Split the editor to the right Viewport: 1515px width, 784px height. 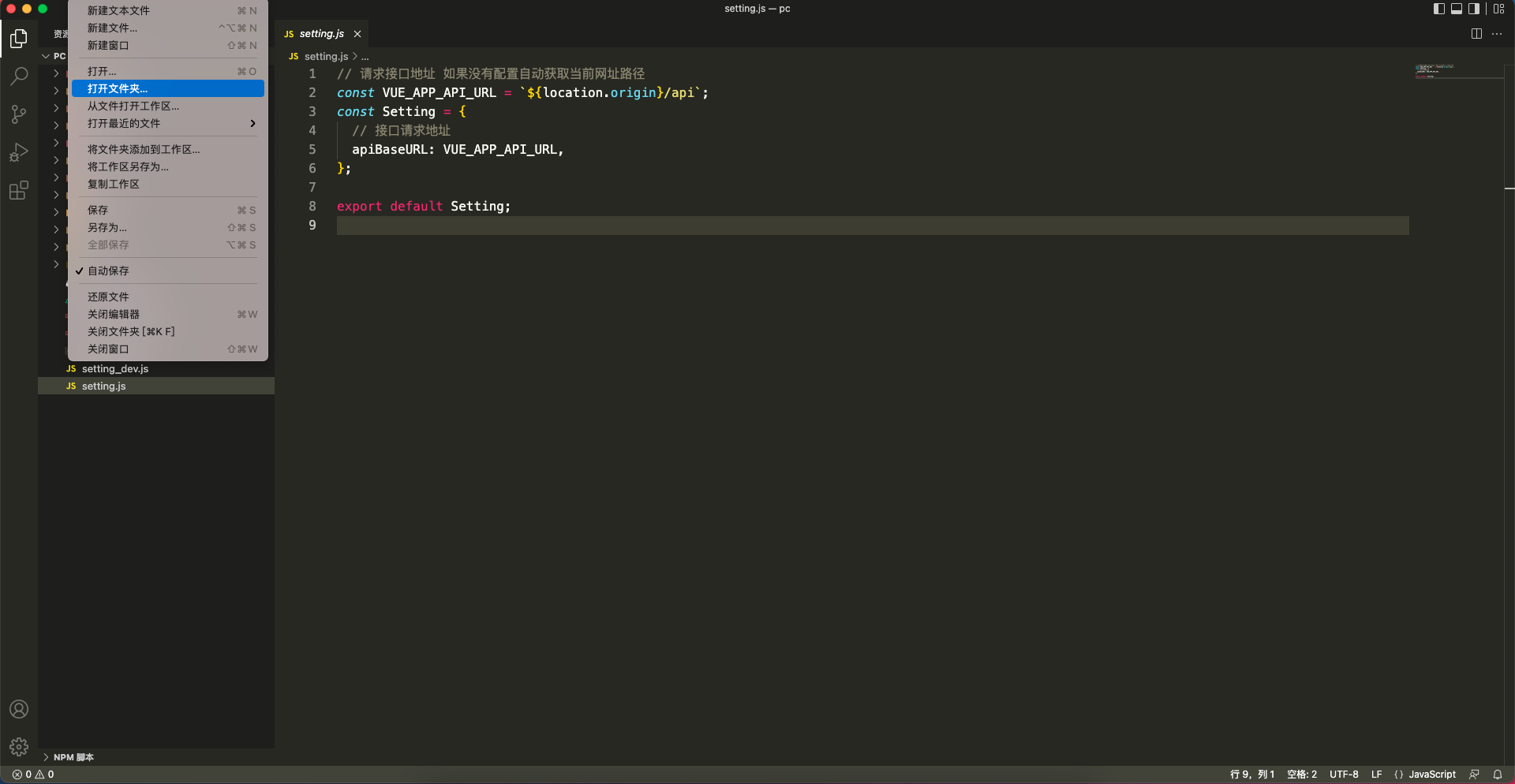tap(1476, 34)
